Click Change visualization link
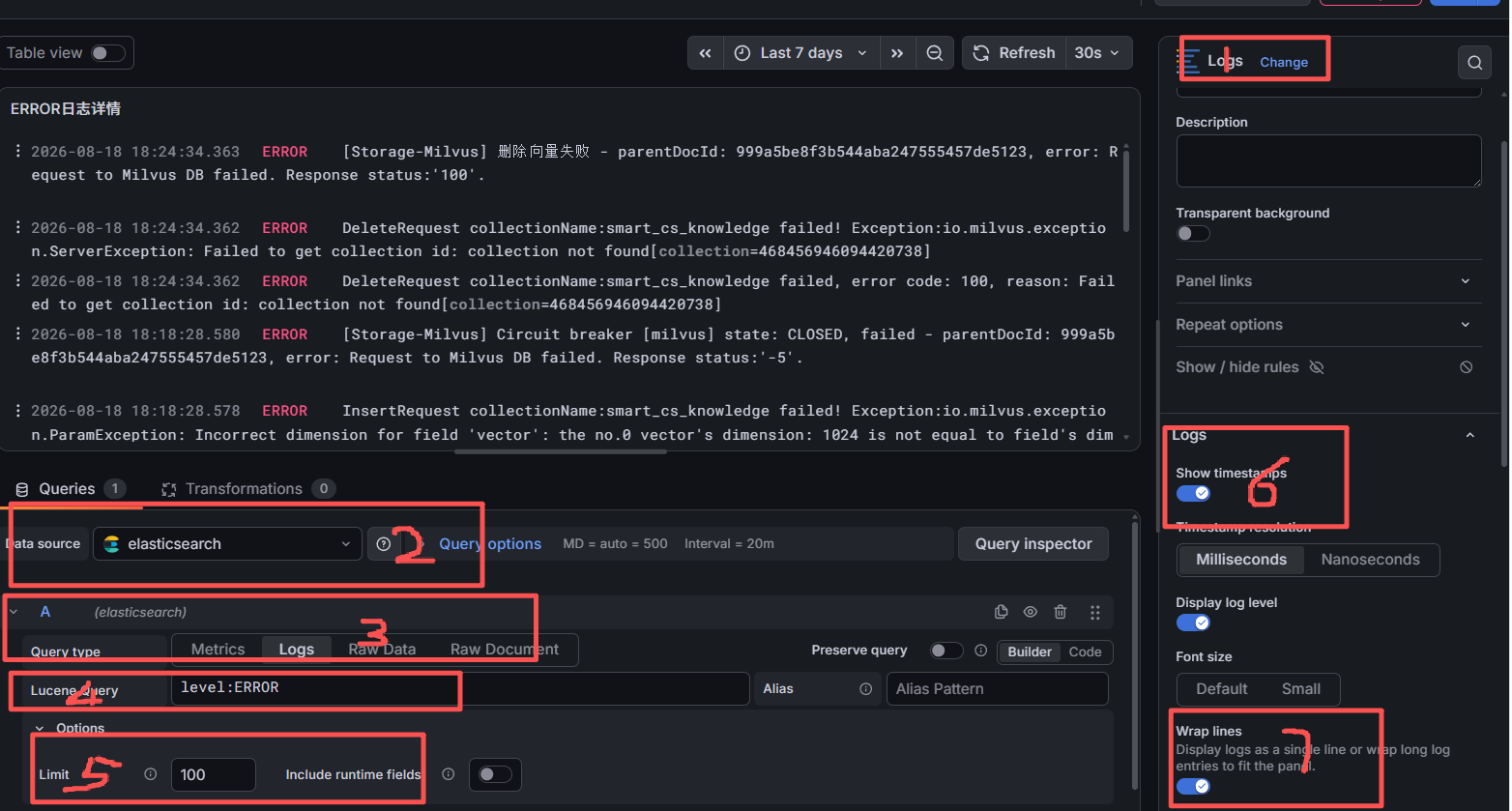1512x811 pixels. coord(1284,62)
